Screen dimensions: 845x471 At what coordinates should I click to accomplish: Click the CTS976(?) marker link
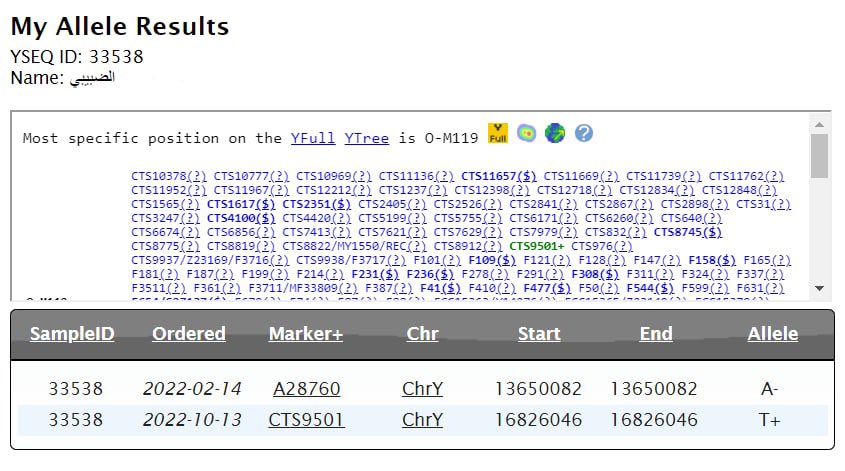tap(602, 246)
